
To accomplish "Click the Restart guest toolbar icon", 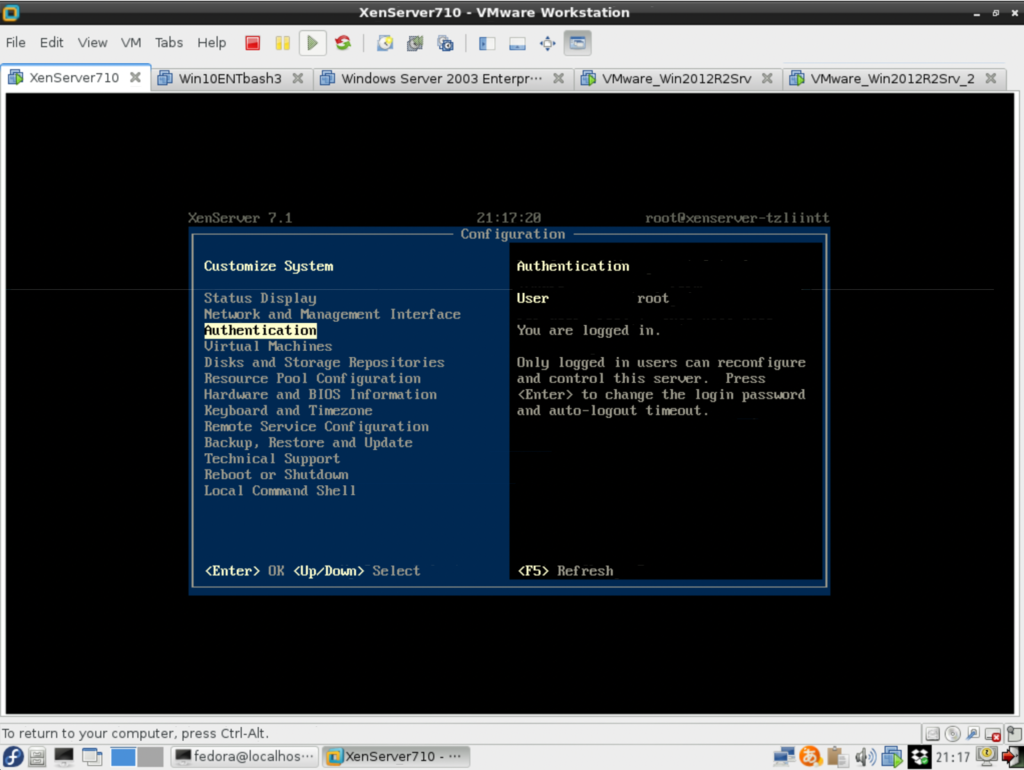I will [x=343, y=43].
